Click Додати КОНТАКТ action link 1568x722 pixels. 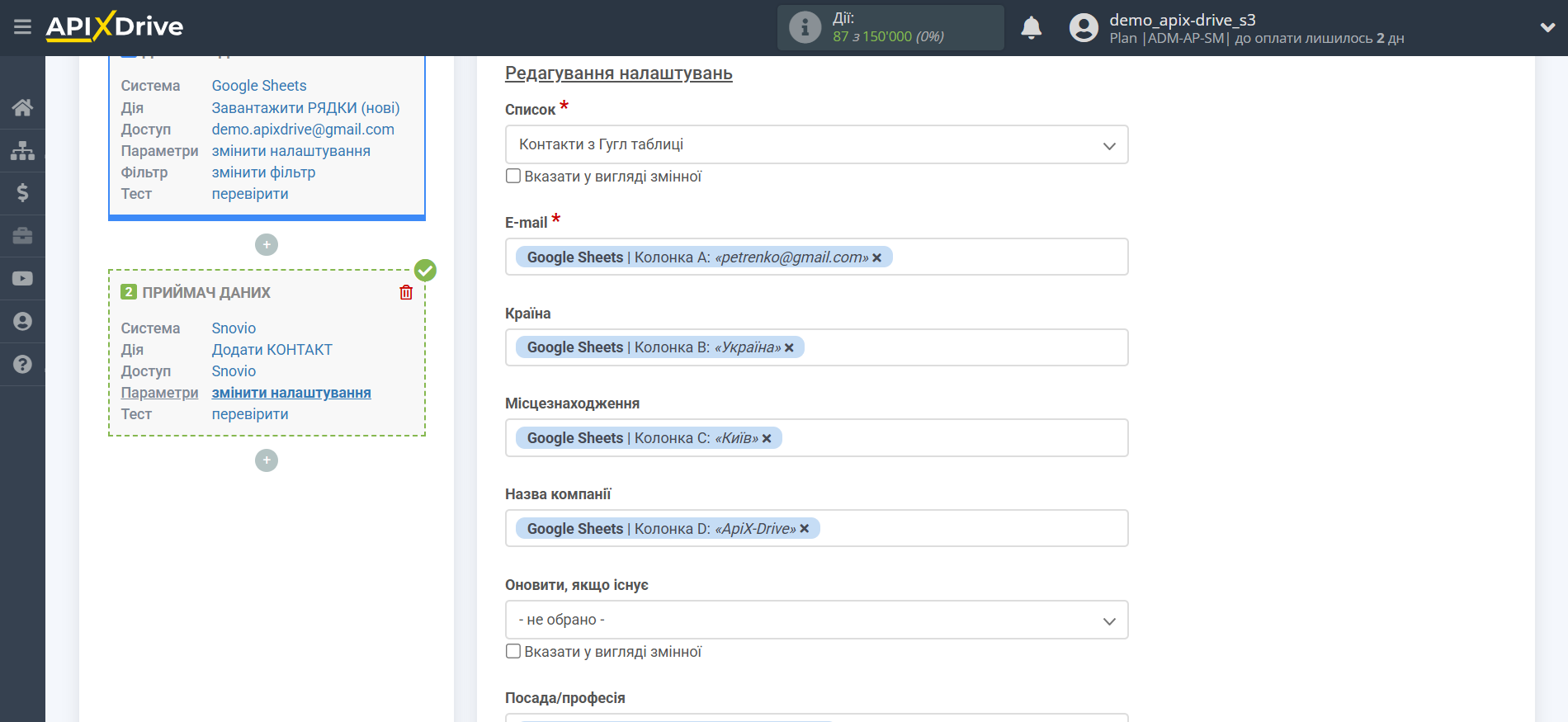[272, 350]
